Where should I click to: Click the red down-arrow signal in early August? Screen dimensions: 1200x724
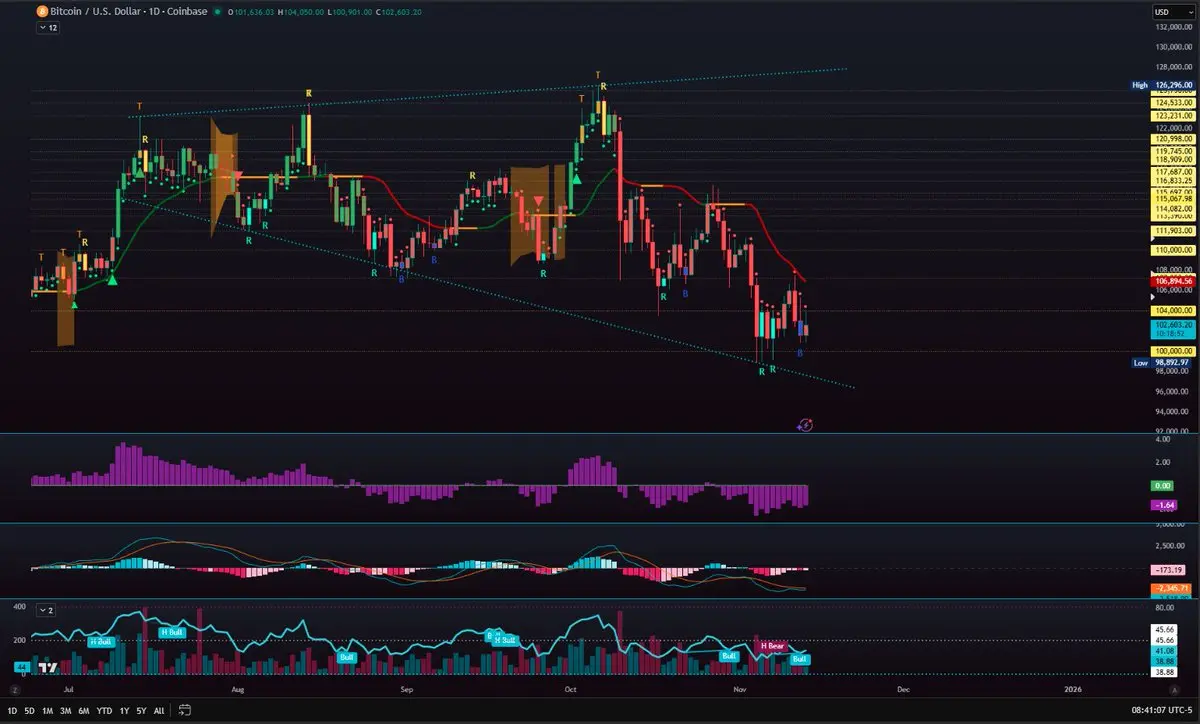238,176
